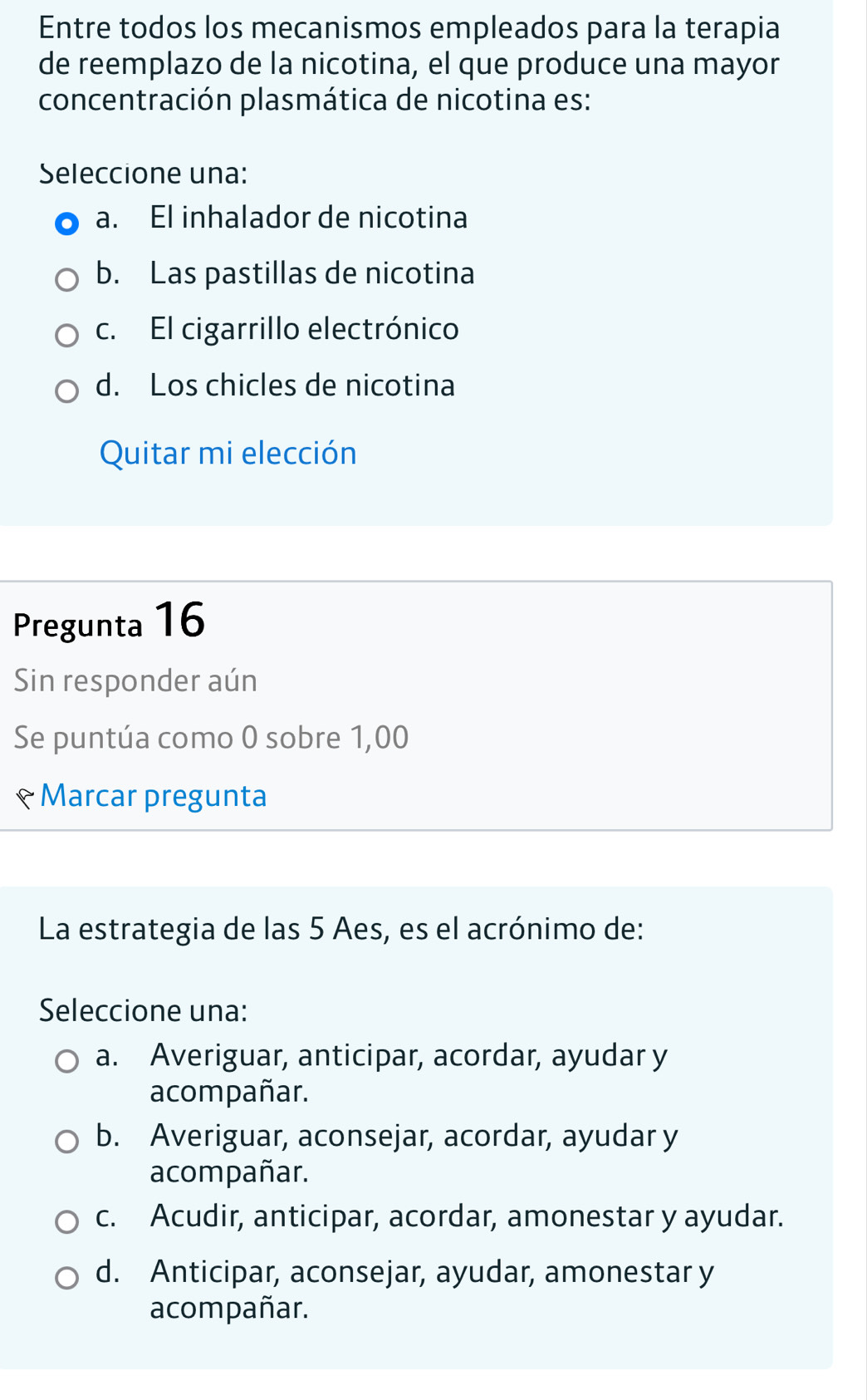Click the 5 Aes question text
This screenshot has width=867, height=1400.
pyautogui.click(x=340, y=929)
